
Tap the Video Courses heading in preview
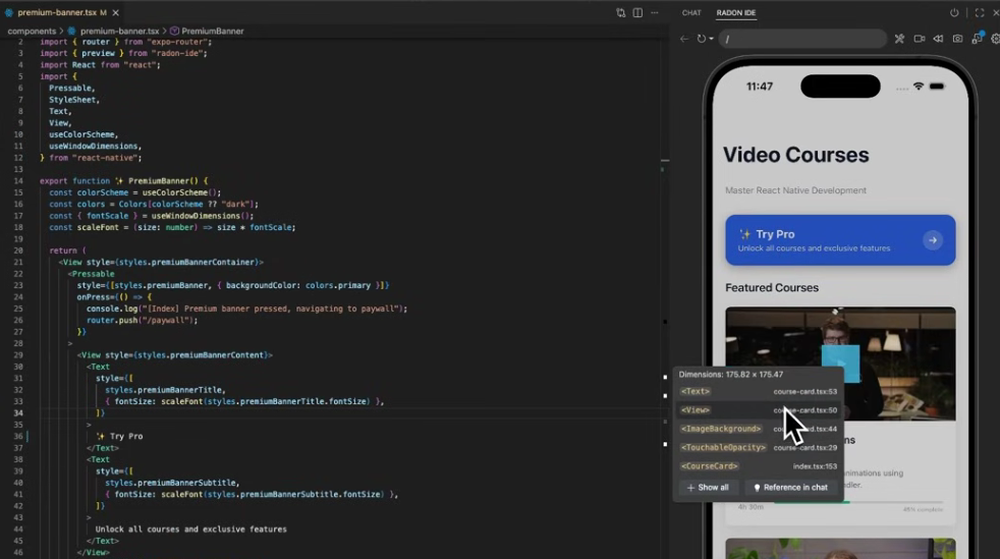(796, 155)
